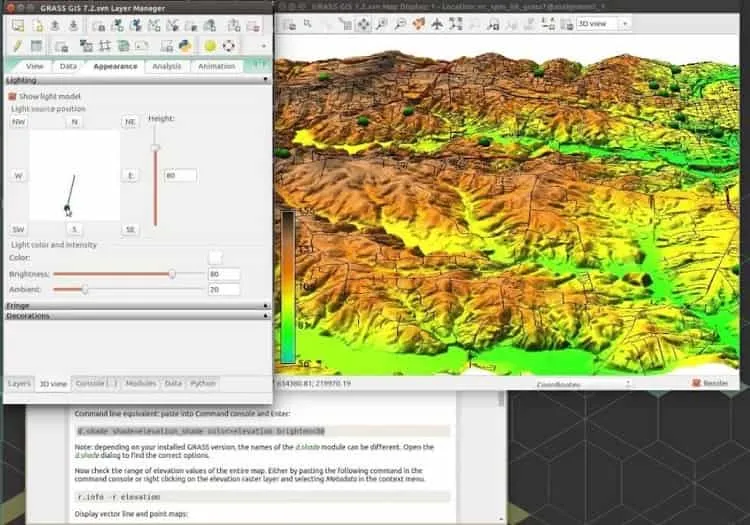Expand the Fringe section
This screenshot has width=750, height=525.
(x=137, y=305)
